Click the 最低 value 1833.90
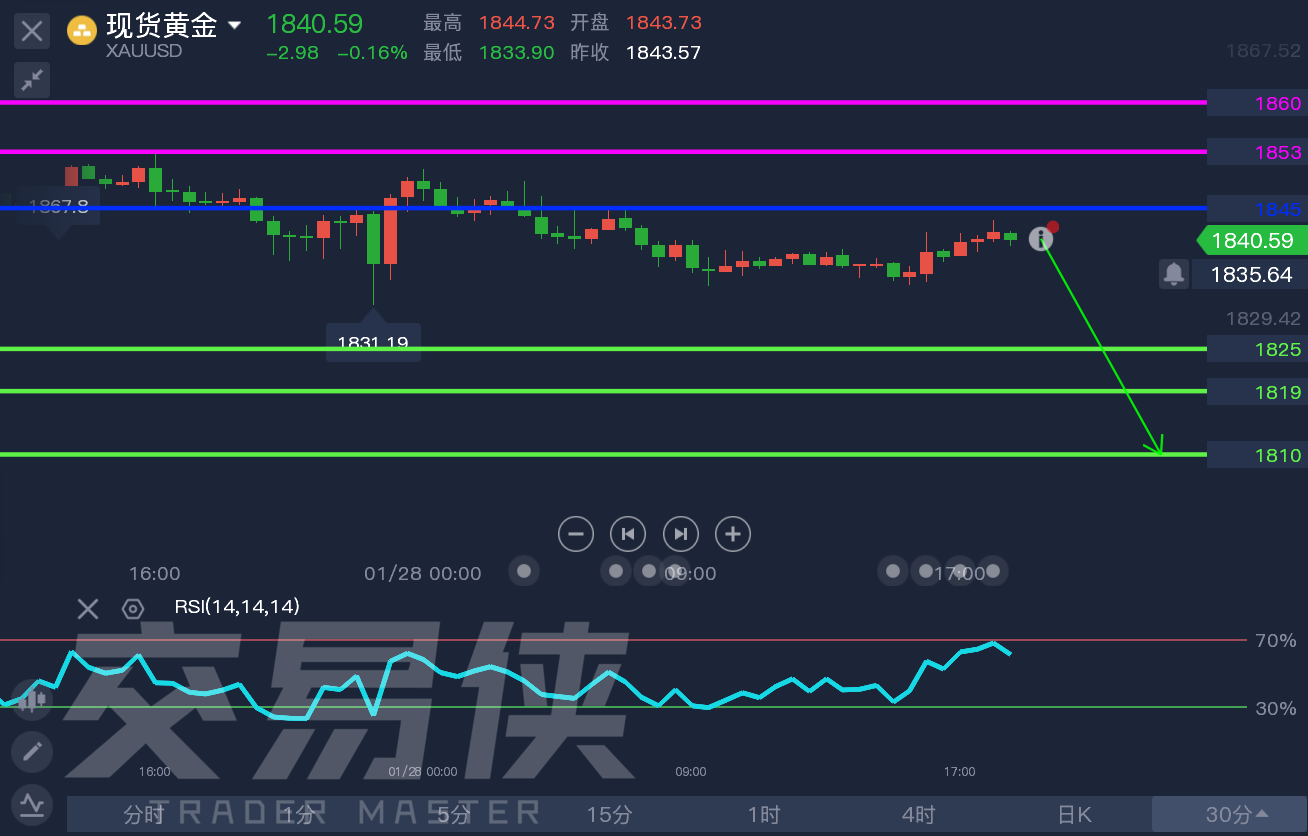This screenshot has width=1308, height=836. pos(517,53)
